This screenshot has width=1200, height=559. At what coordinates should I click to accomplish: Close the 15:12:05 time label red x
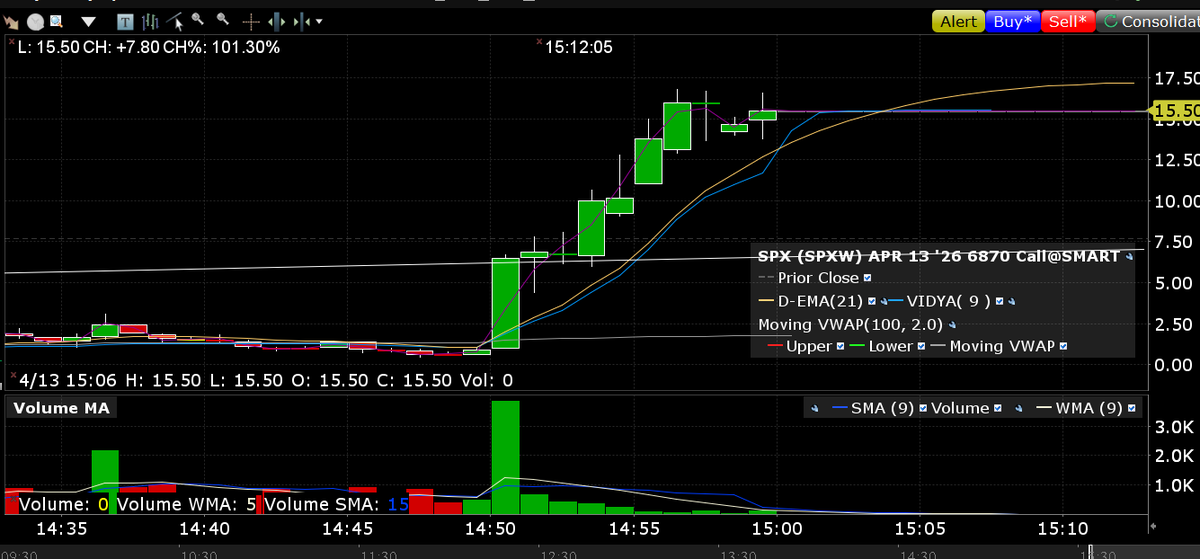(x=539, y=42)
